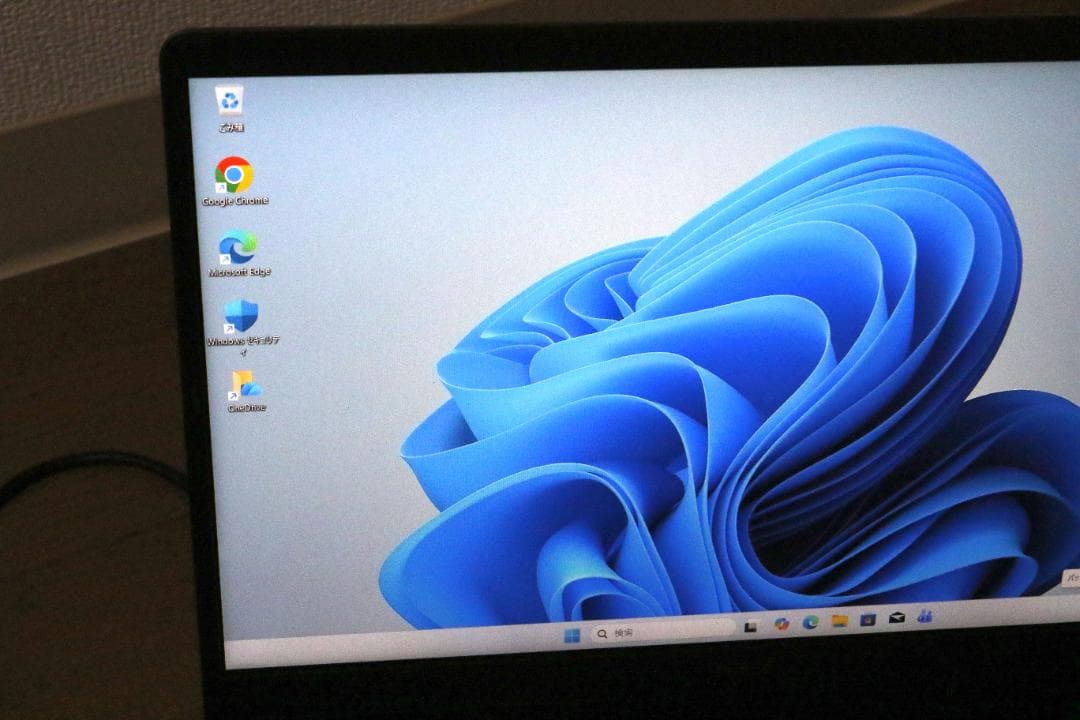Open the Microsoft Edge desktop shortcut

pos(237,246)
